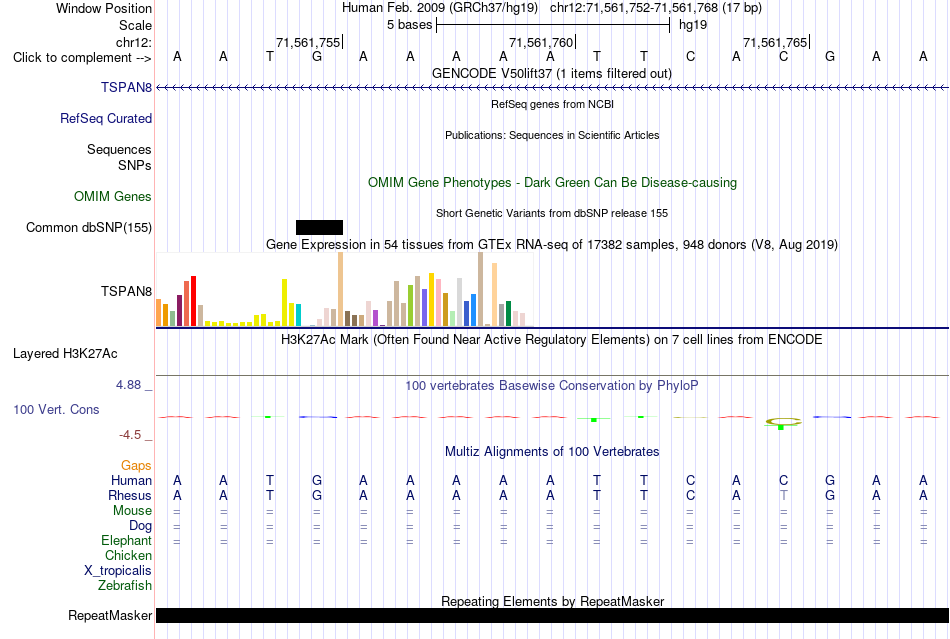Image resolution: width=950 pixels, height=639 pixels.
Task: Click the 71,561,755 ruler position
Action: pos(308,42)
